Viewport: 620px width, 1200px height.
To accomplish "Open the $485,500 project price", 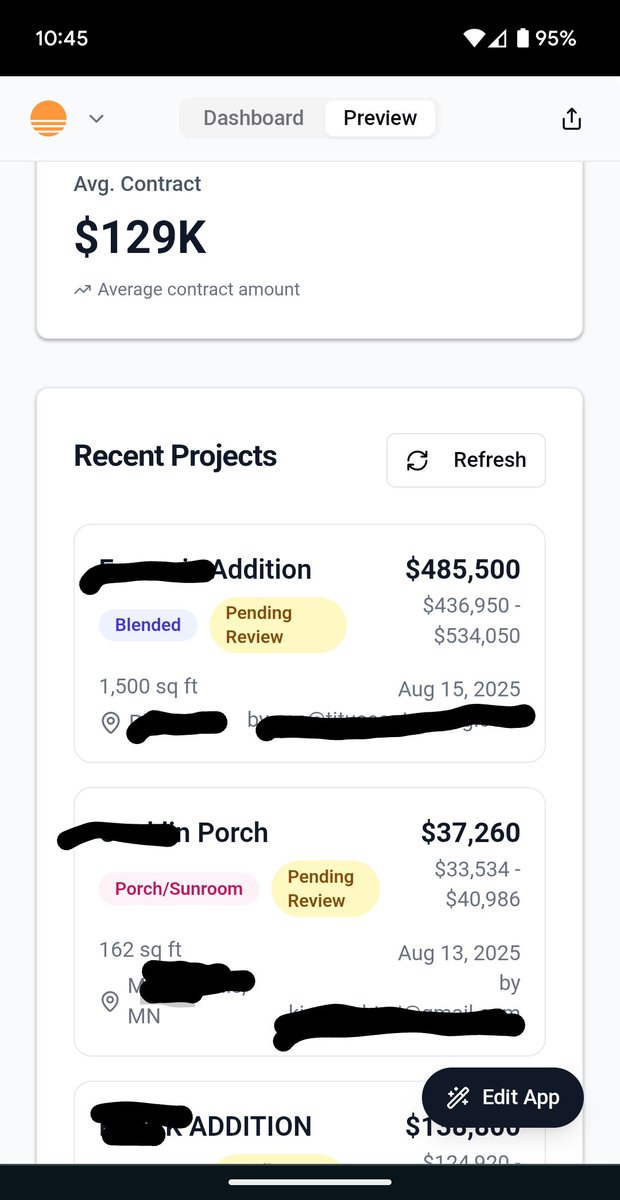I will 462,569.
